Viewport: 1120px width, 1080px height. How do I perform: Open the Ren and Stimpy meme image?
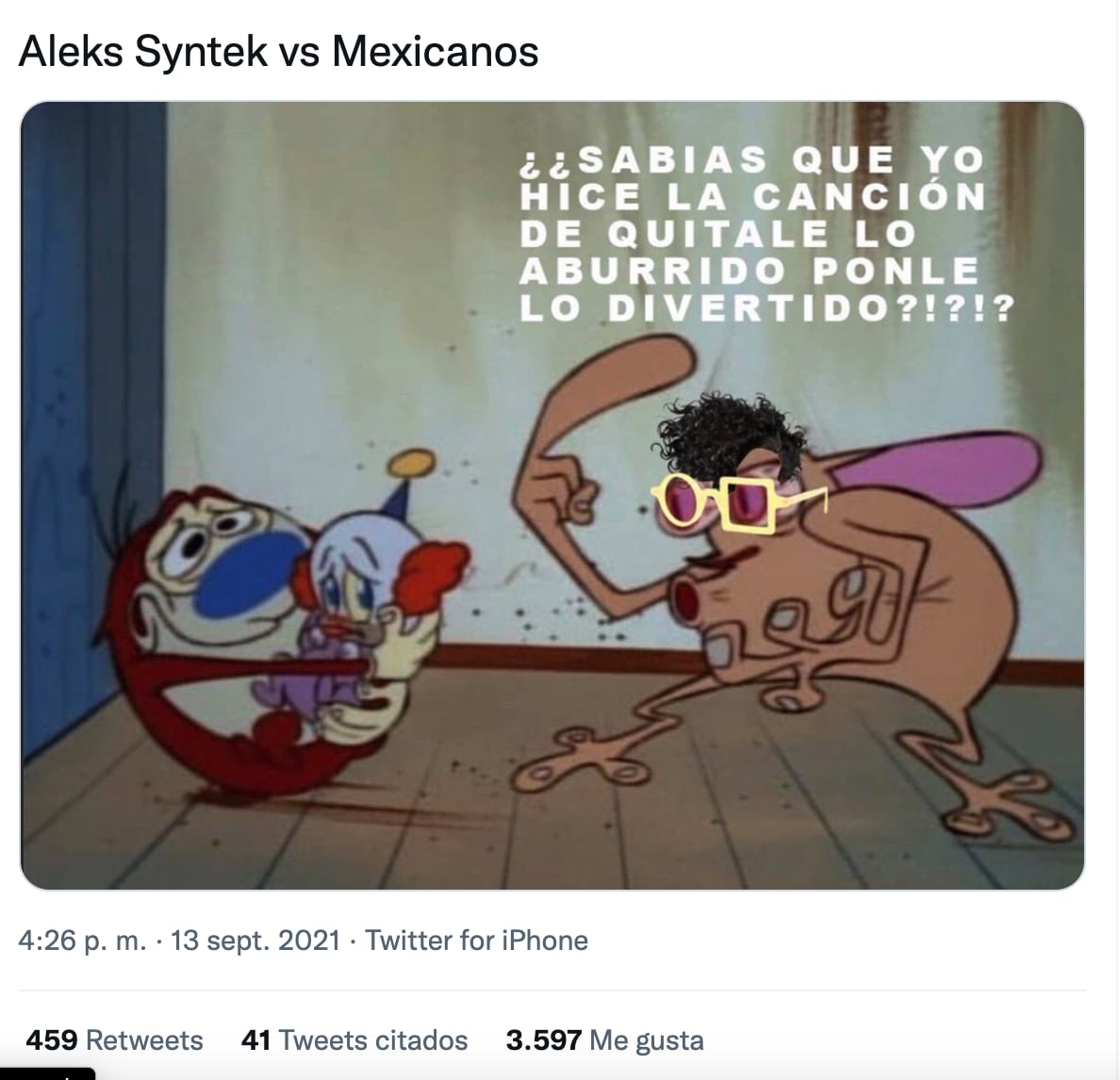tap(552, 496)
